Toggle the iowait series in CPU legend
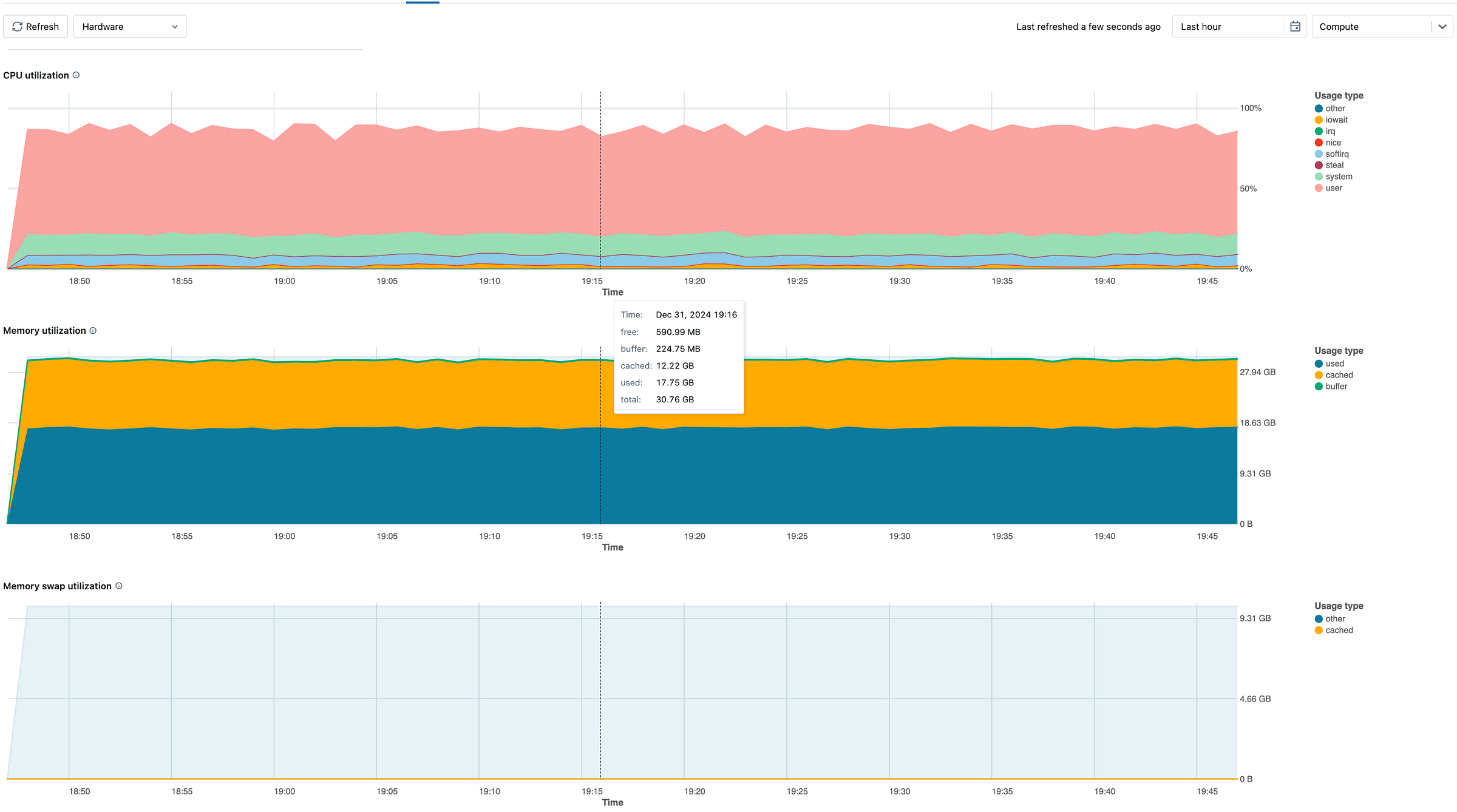The width and height of the screenshot is (1457, 812). click(1336, 120)
